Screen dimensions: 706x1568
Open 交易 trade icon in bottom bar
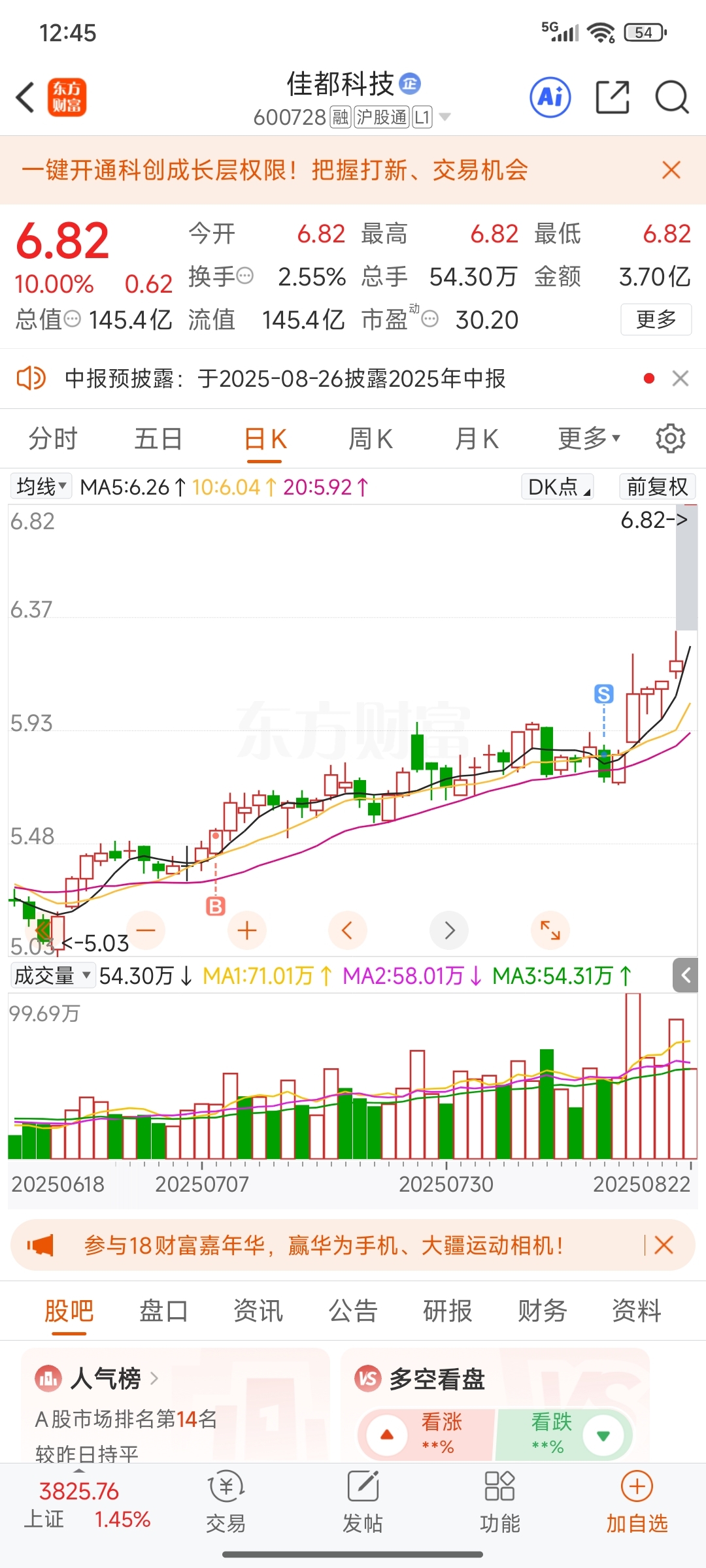[226, 1501]
